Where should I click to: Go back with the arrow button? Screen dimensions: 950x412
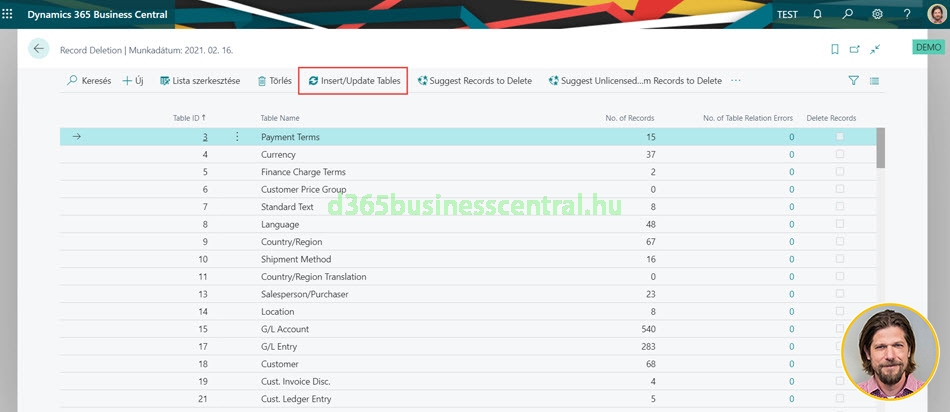coord(39,49)
